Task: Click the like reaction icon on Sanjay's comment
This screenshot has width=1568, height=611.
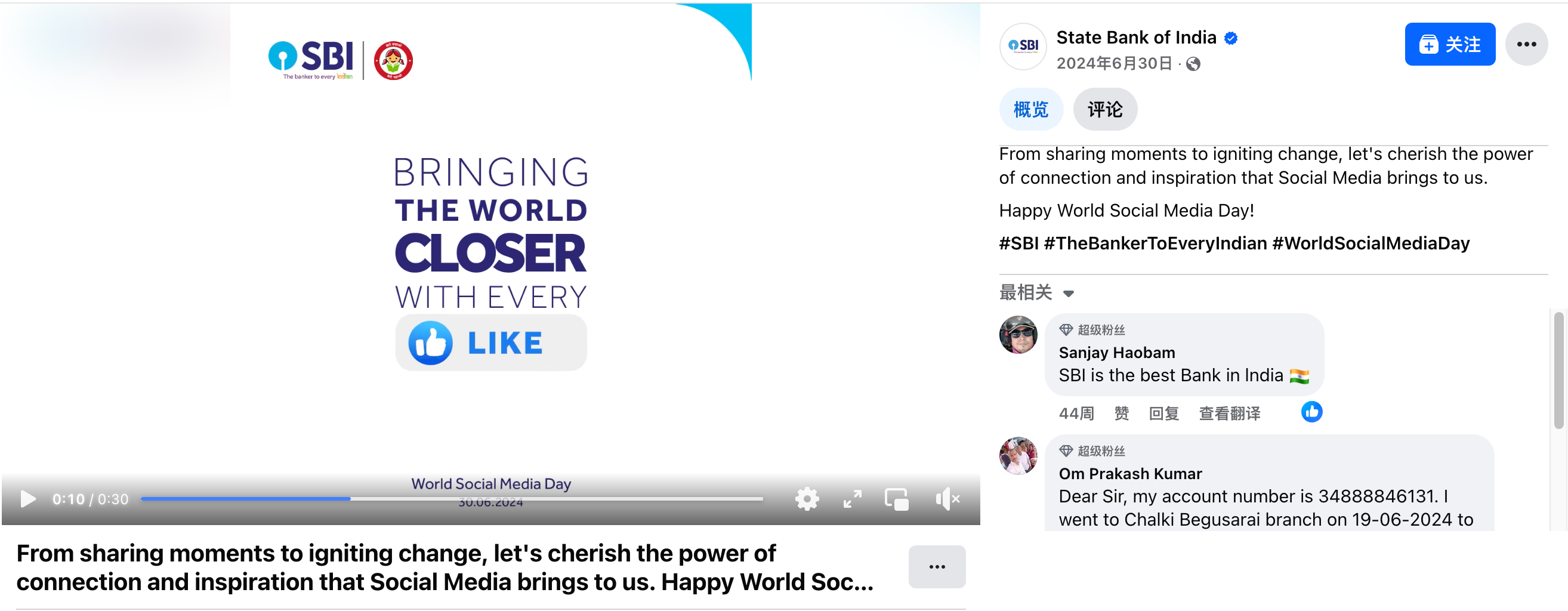Action: click(1311, 412)
